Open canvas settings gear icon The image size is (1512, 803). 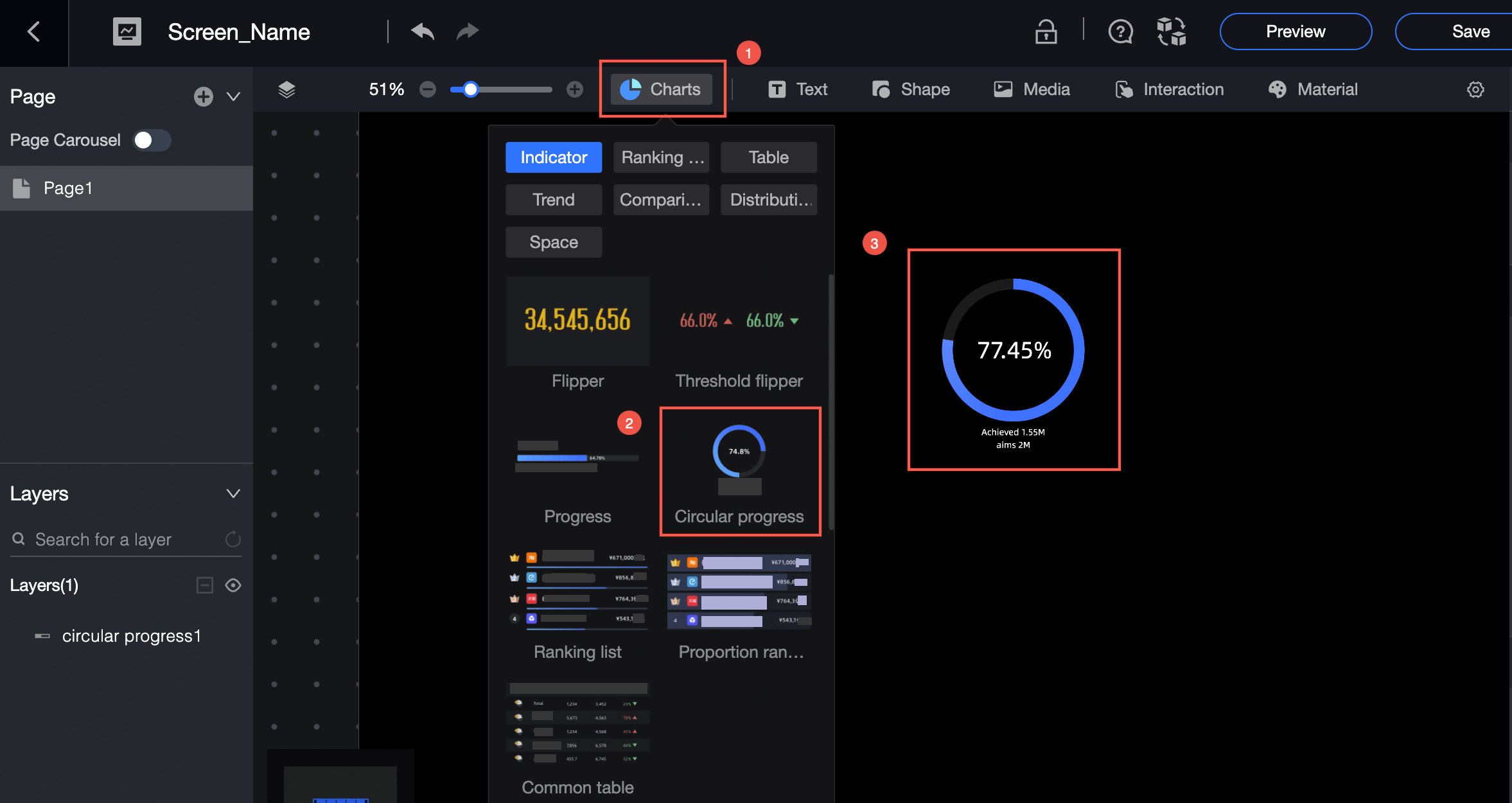point(1475,89)
